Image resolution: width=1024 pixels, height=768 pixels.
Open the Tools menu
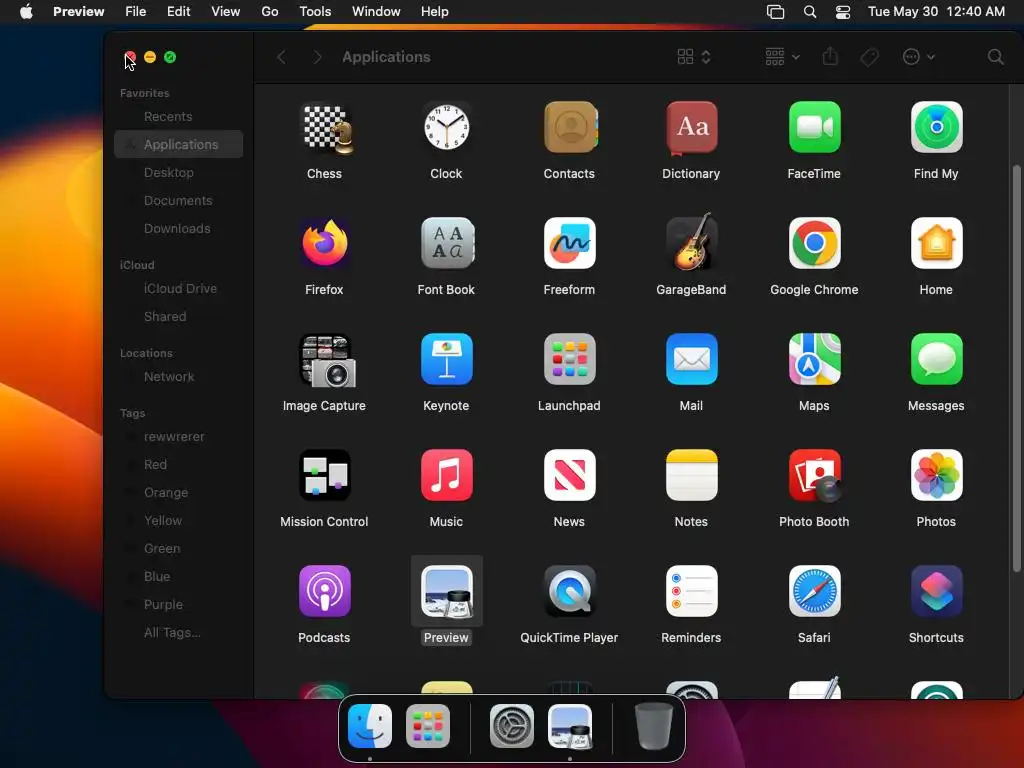315,11
